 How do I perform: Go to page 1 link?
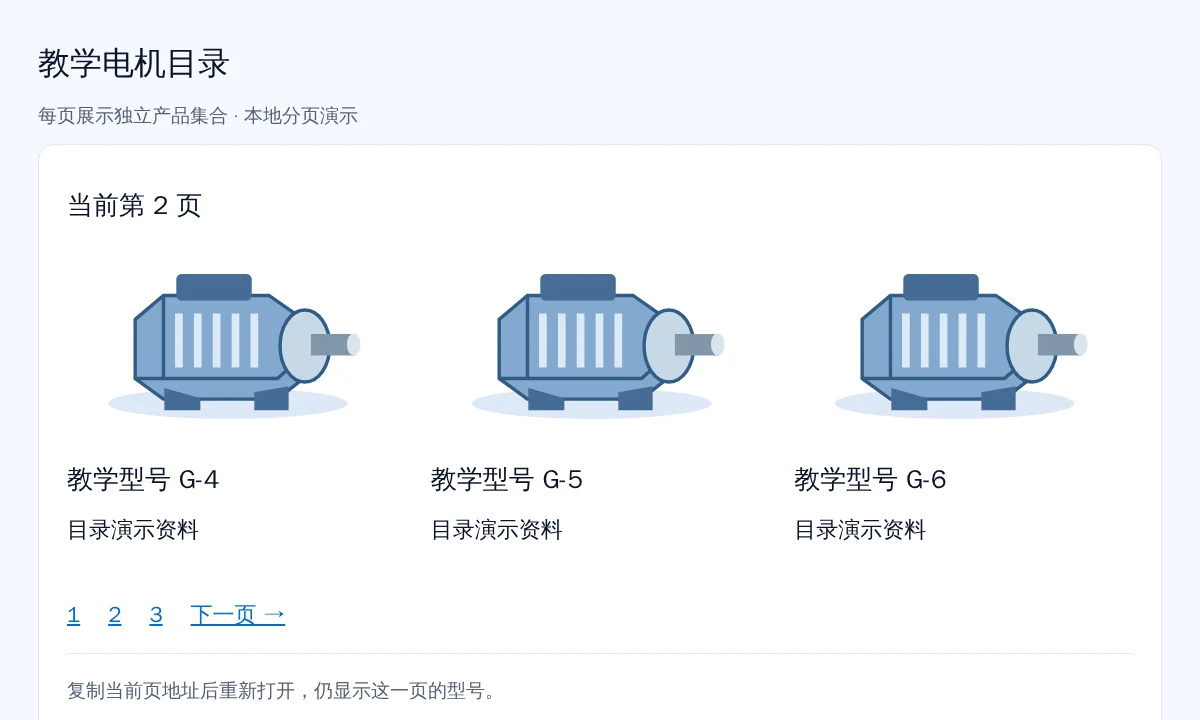[73, 615]
